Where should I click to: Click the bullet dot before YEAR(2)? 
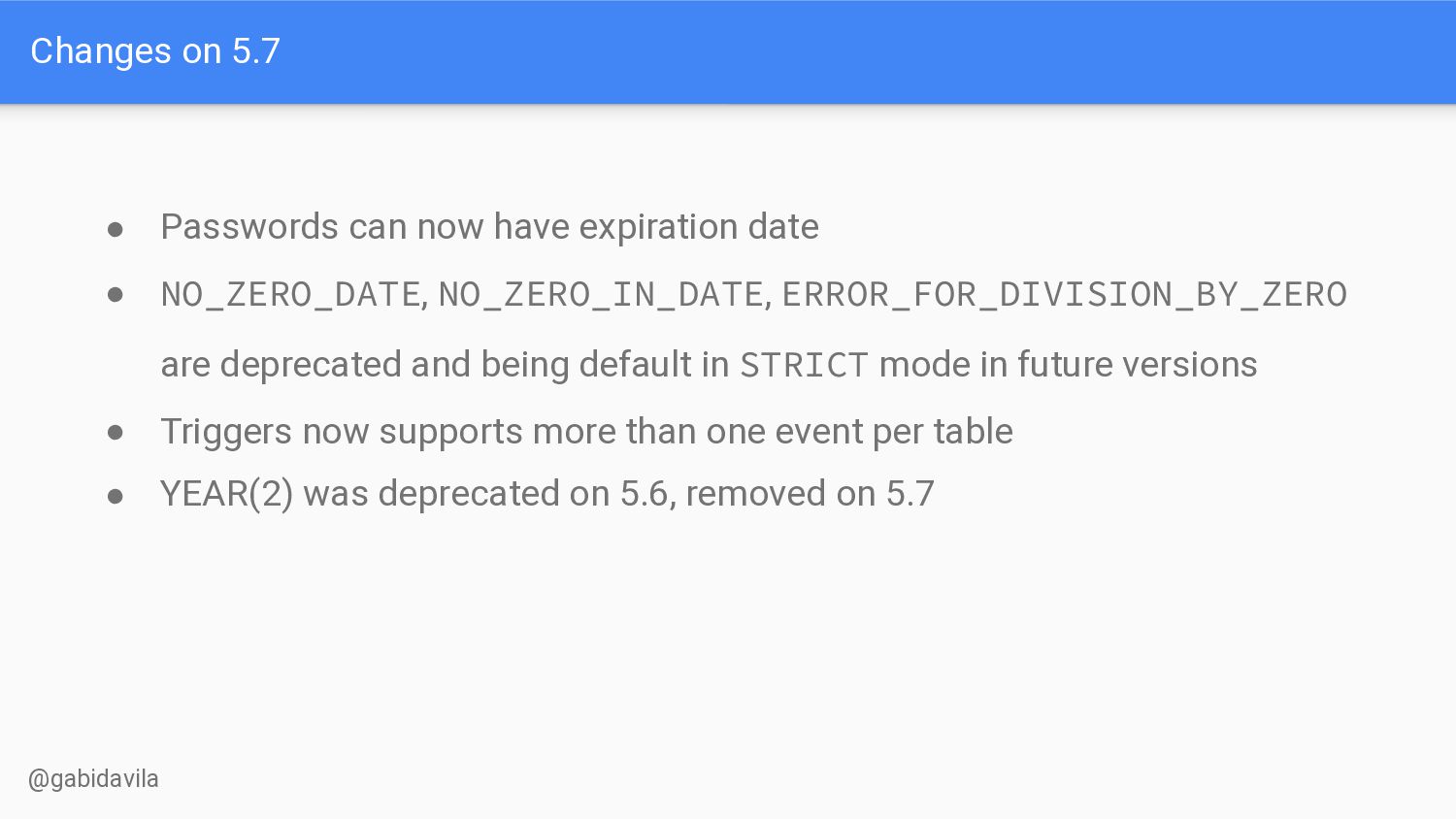coord(116,497)
